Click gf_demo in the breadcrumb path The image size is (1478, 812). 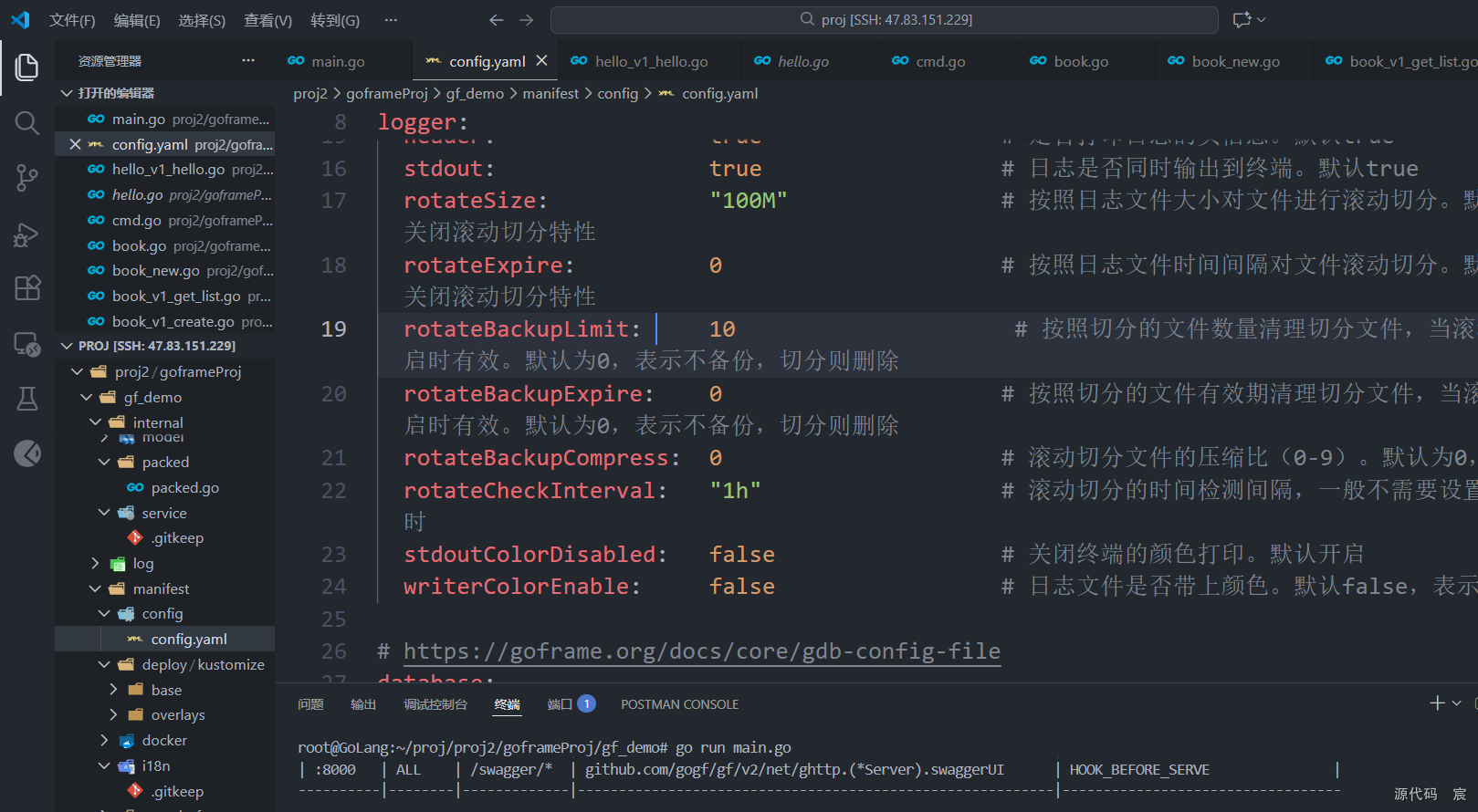tap(475, 93)
